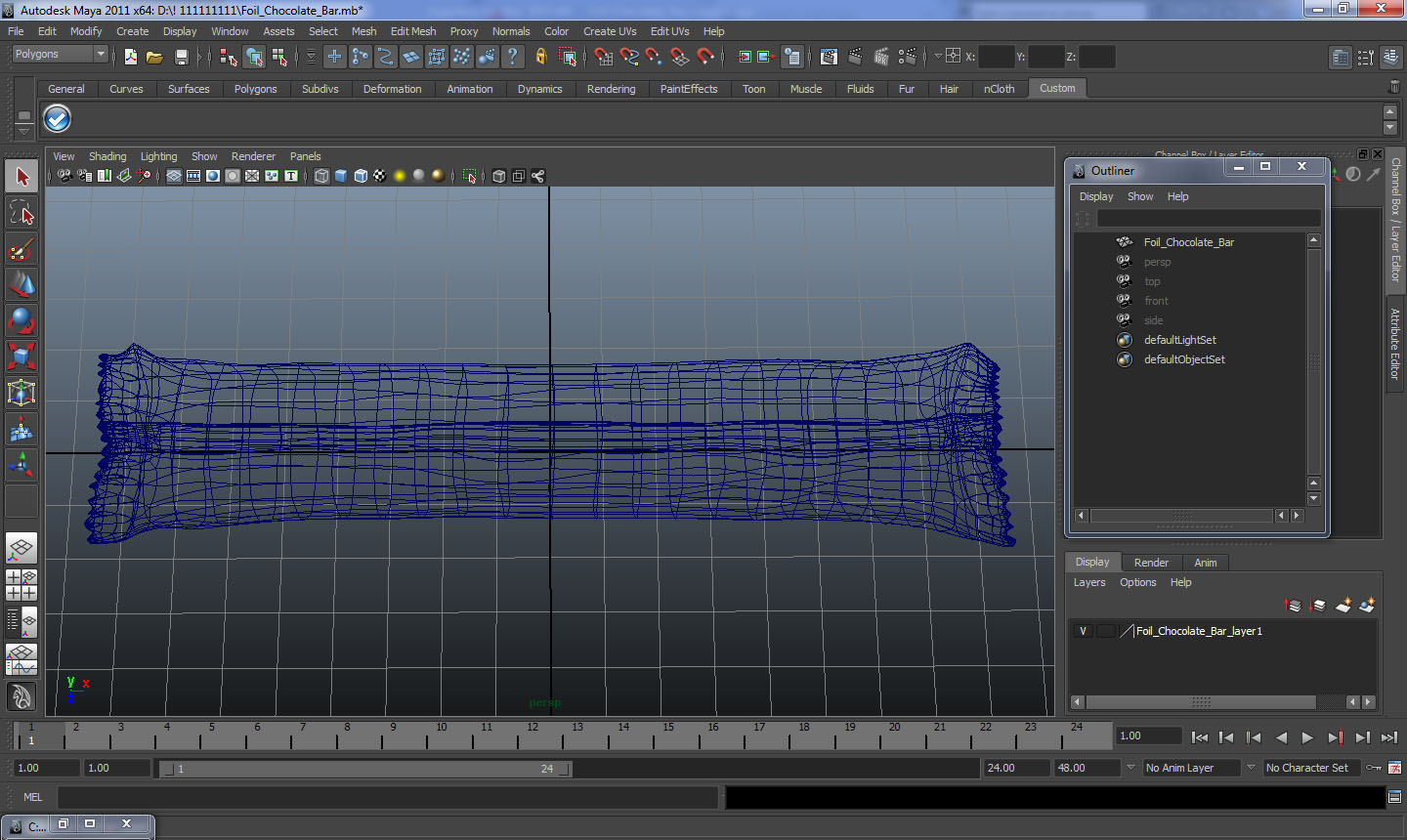1407x840 pixels.
Task: Click the range slider bar
Action: point(365,769)
